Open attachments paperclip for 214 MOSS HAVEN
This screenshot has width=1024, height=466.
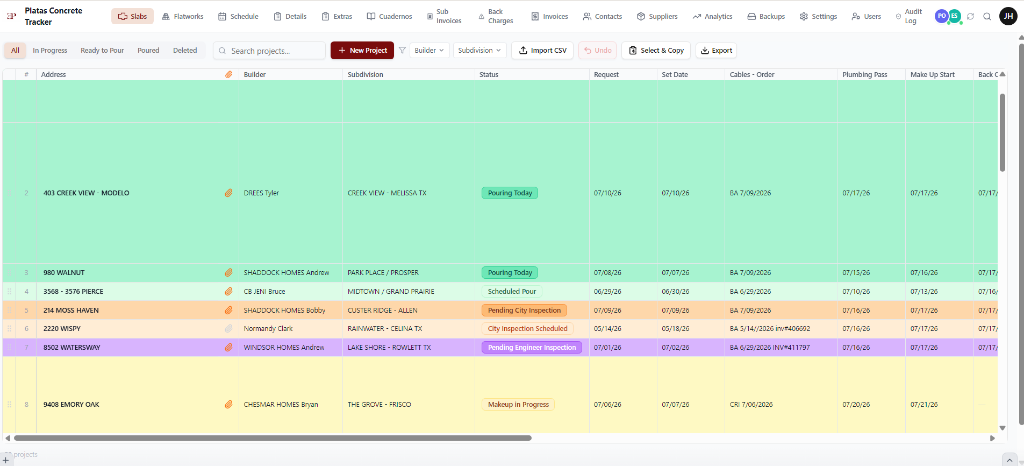coord(229,311)
